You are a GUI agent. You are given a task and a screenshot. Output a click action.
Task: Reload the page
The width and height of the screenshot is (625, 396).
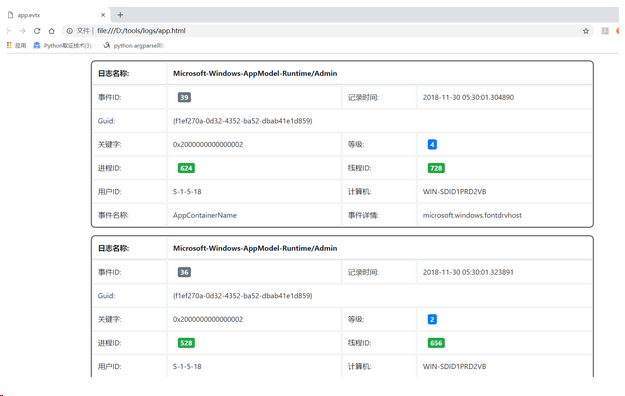tap(37, 31)
